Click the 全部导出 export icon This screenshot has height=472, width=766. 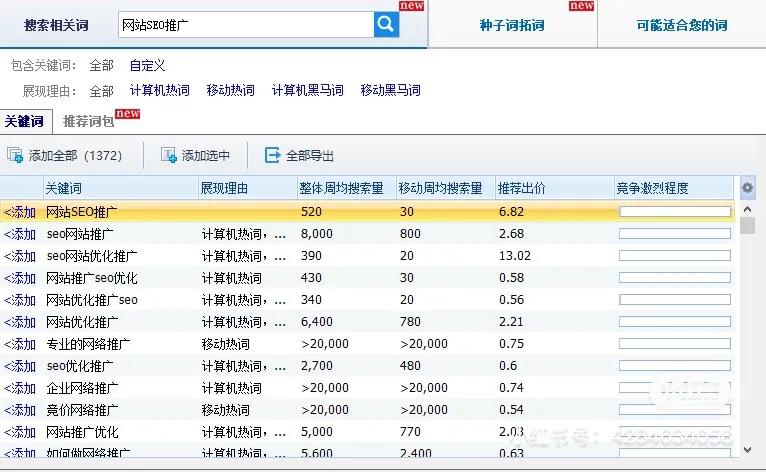[272, 155]
